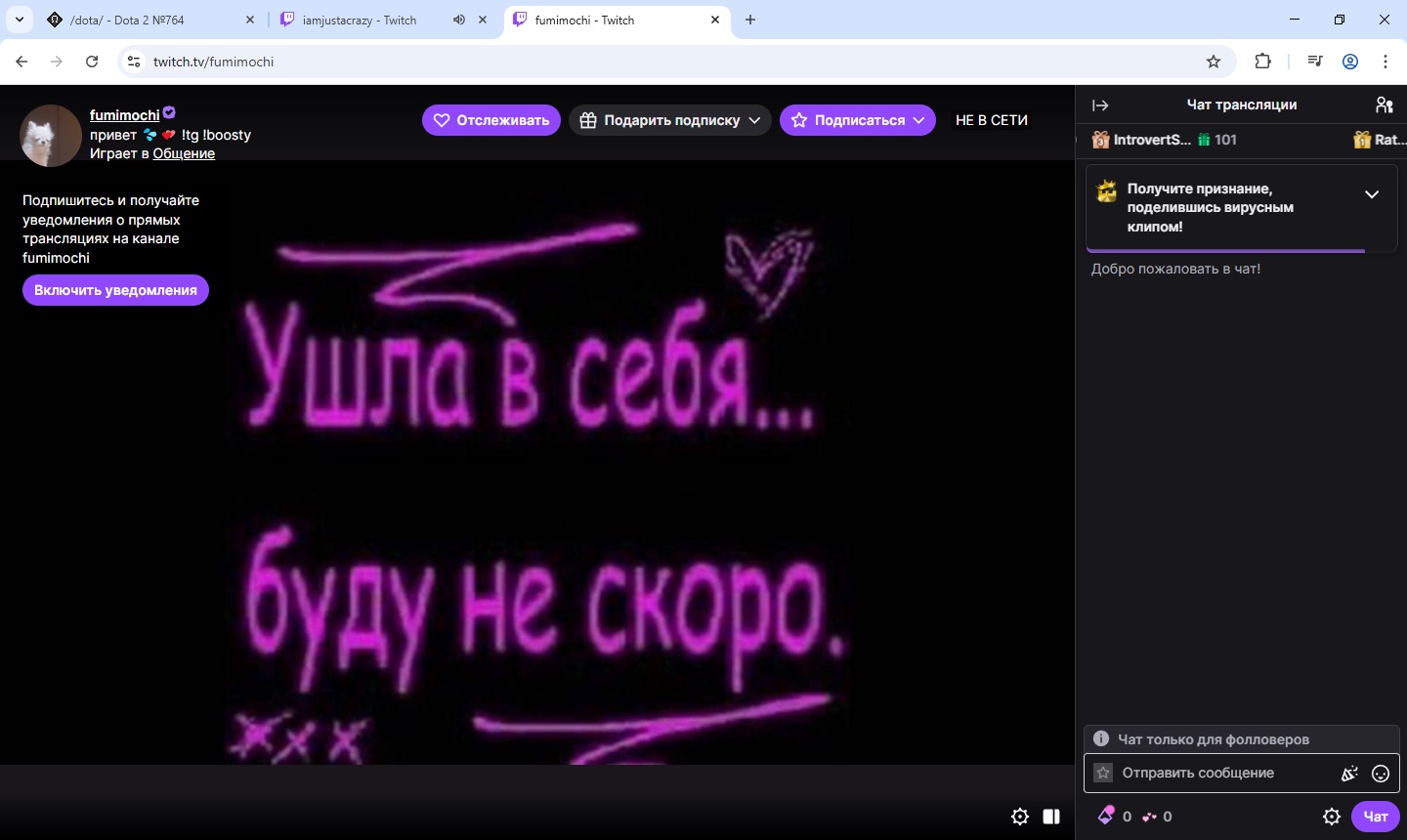1407x840 pixels.
Task: Follow the channel with Отслеживать button
Action: pos(491,120)
